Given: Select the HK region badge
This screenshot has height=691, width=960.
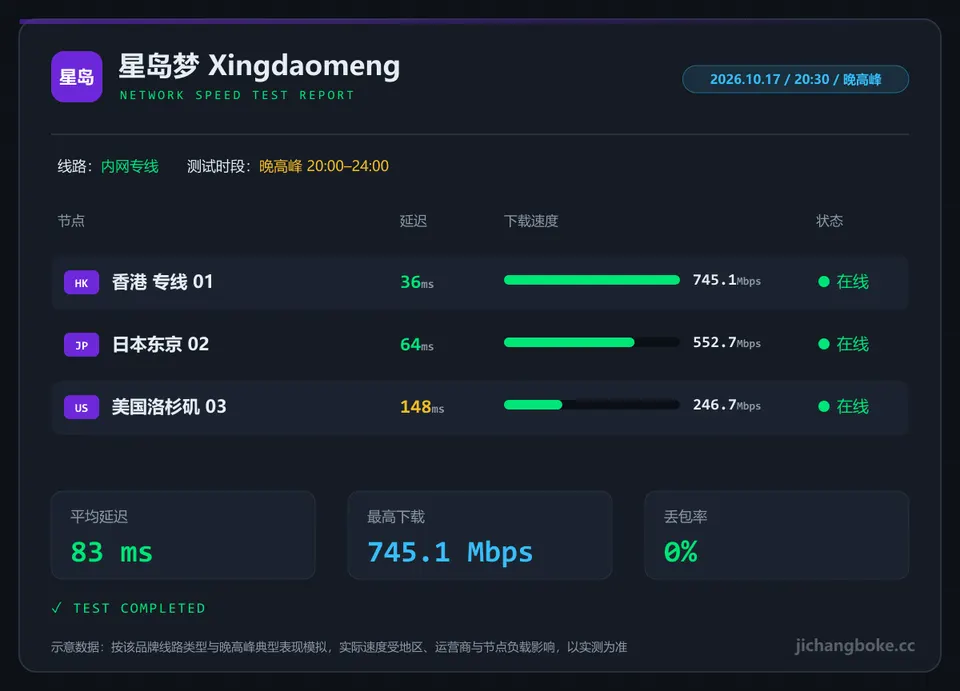Looking at the screenshot, I should (81, 283).
